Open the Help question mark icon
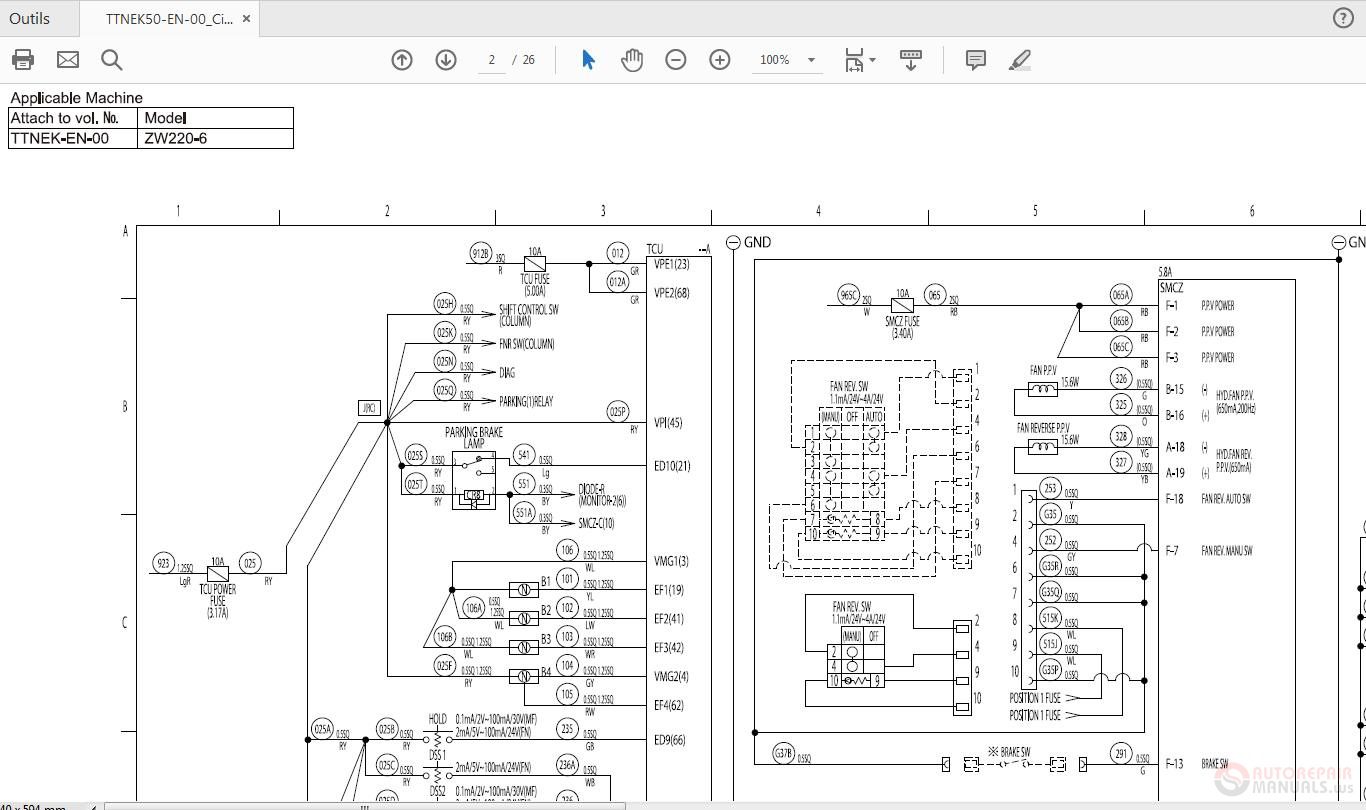The height and width of the screenshot is (810, 1366). pos(1342,18)
